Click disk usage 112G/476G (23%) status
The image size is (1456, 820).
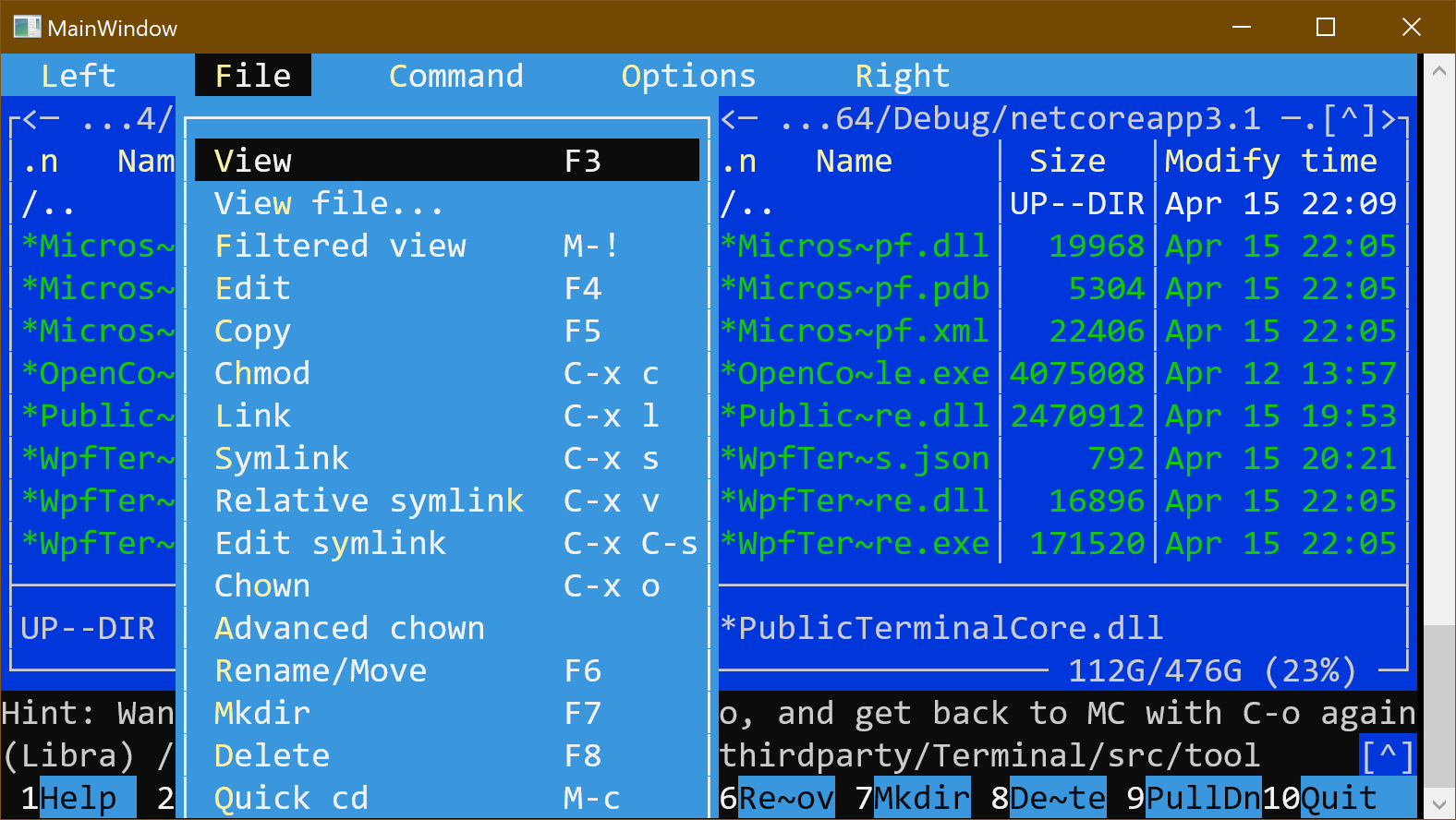click(1212, 670)
